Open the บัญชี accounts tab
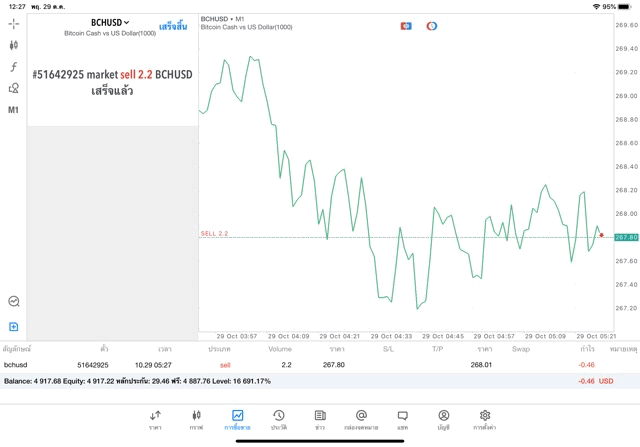 tap(444, 420)
